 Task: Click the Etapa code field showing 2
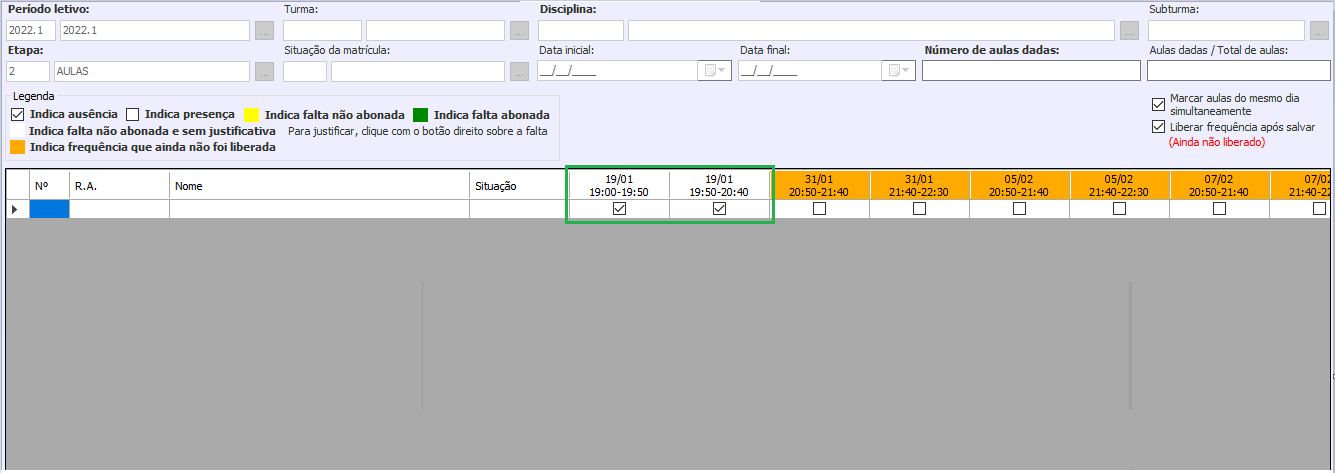pyautogui.click(x=28, y=71)
